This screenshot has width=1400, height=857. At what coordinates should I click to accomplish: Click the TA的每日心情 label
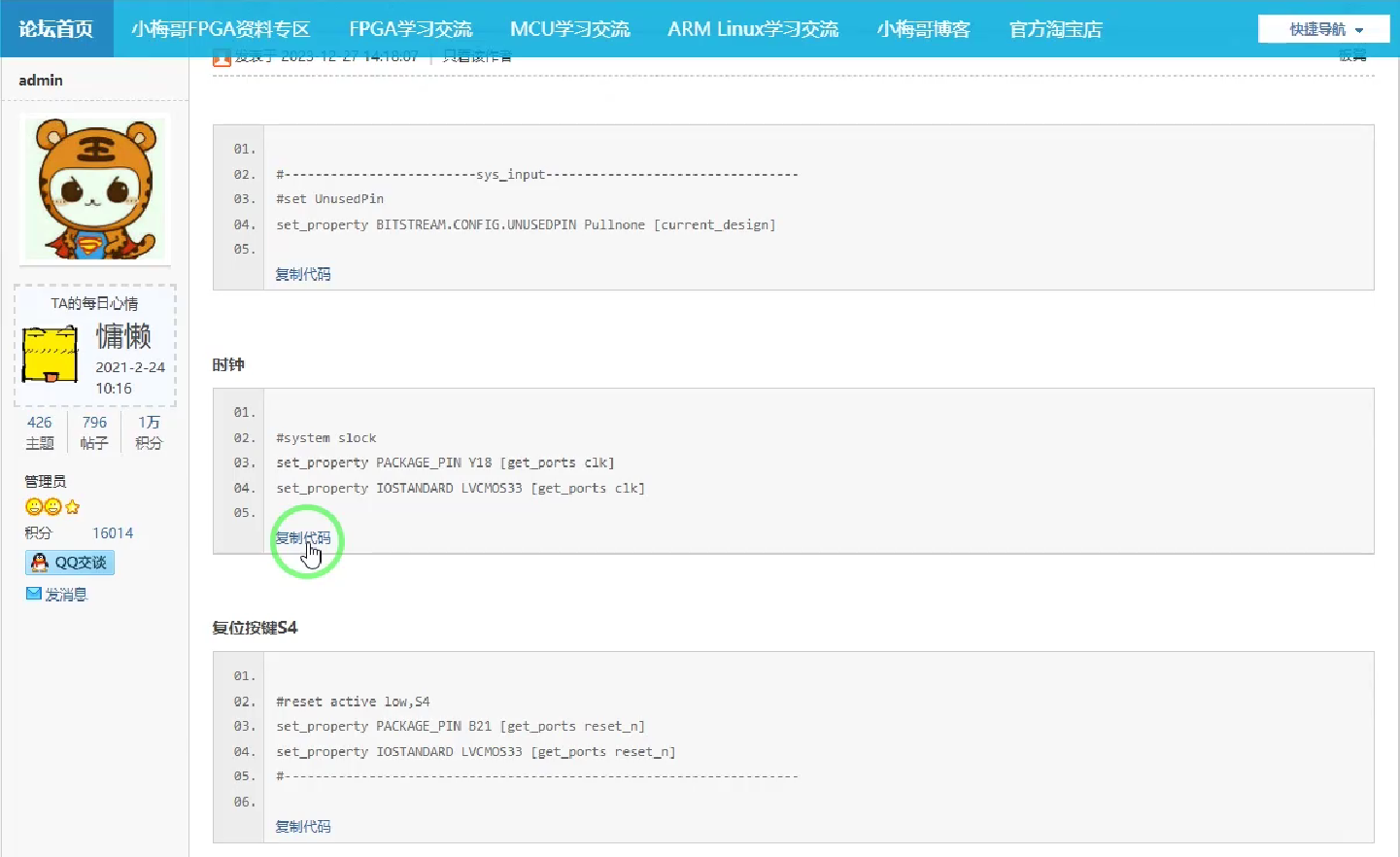(x=94, y=303)
